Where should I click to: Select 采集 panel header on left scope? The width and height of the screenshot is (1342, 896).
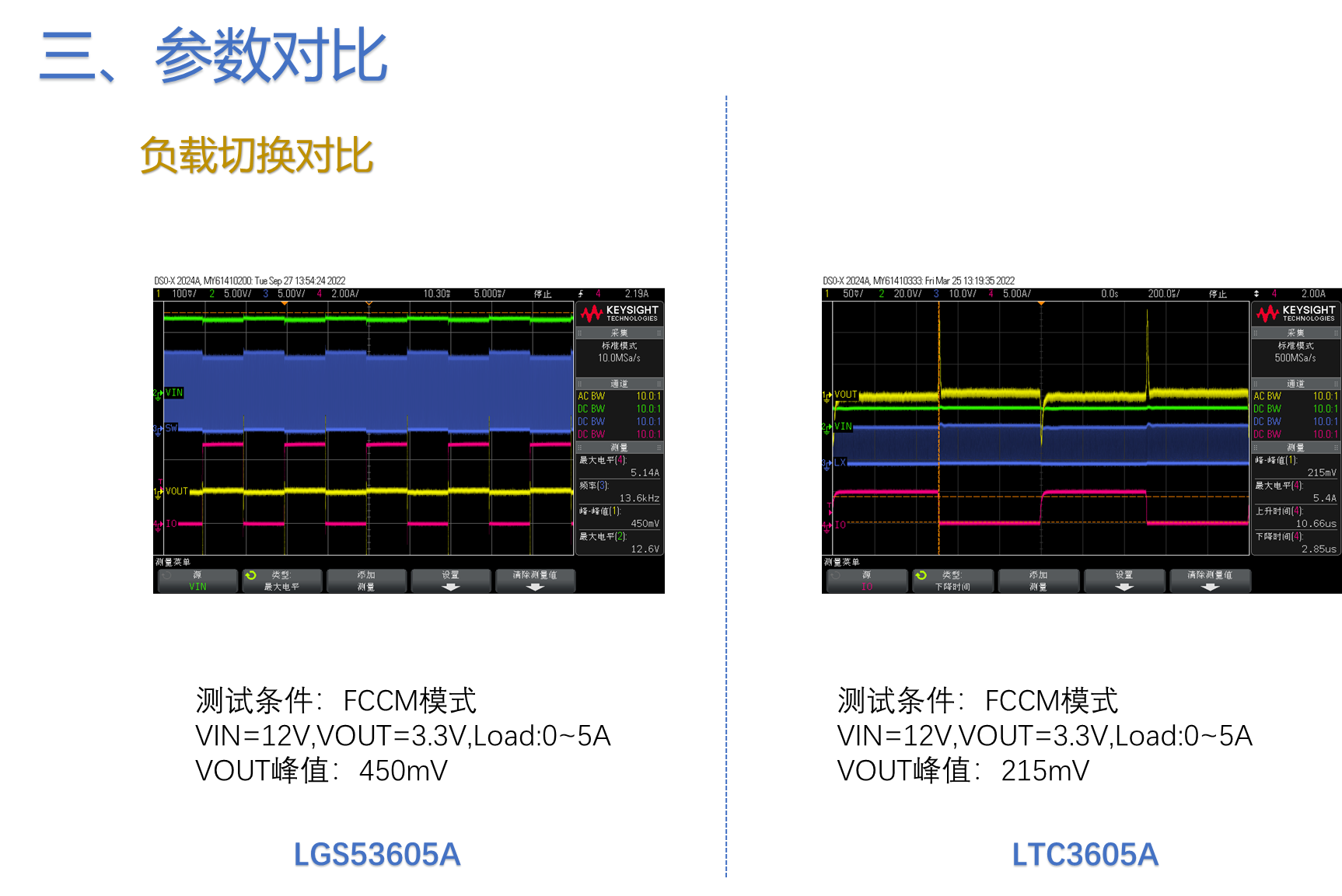(x=620, y=333)
